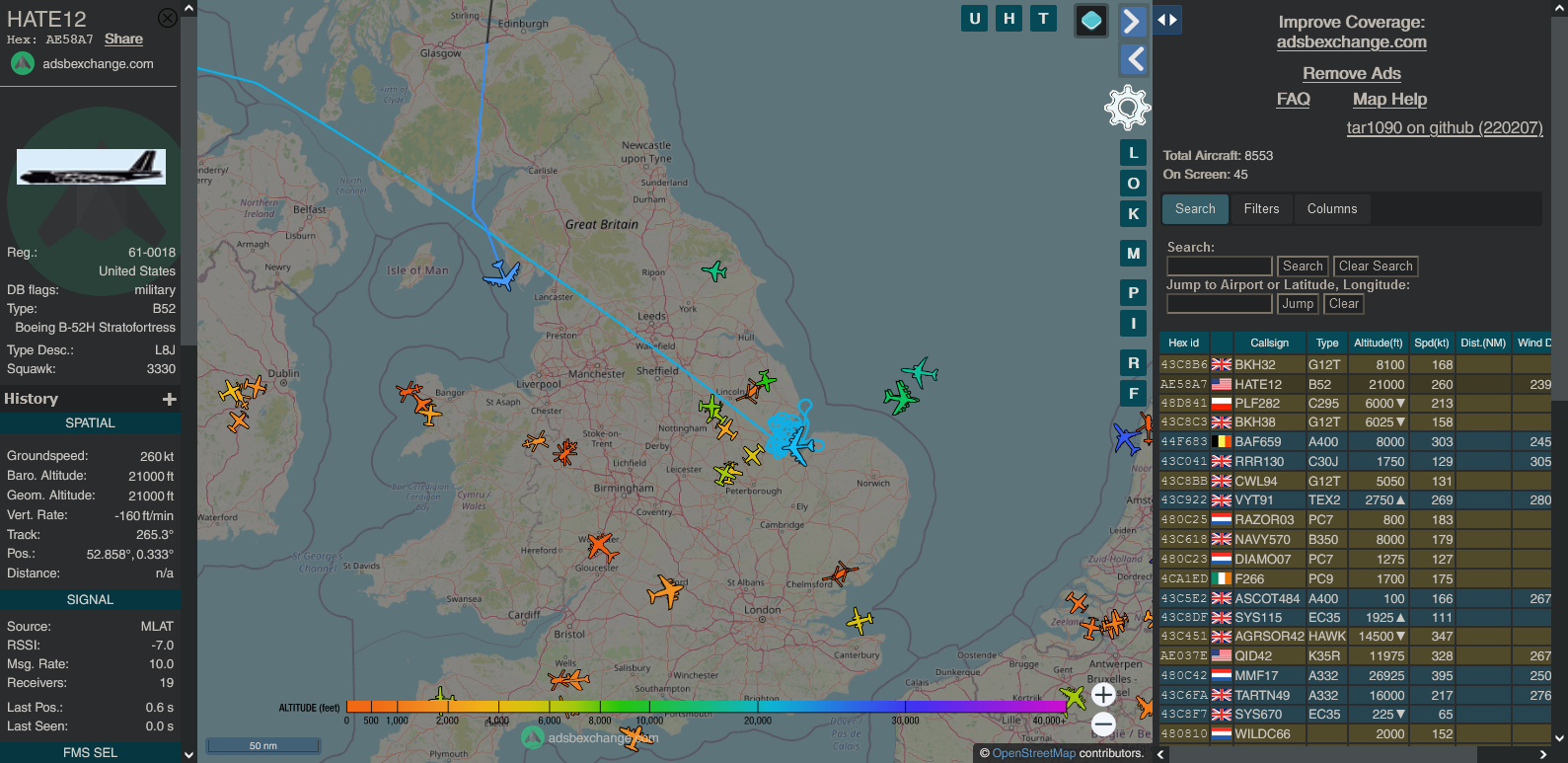Click the right chevron map button
The width and height of the screenshot is (1568, 763).
[1134, 21]
